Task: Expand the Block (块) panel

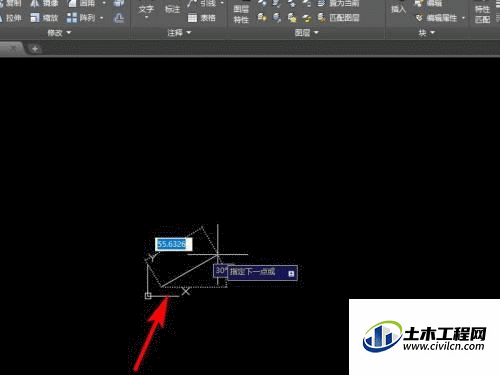Action: point(427,33)
